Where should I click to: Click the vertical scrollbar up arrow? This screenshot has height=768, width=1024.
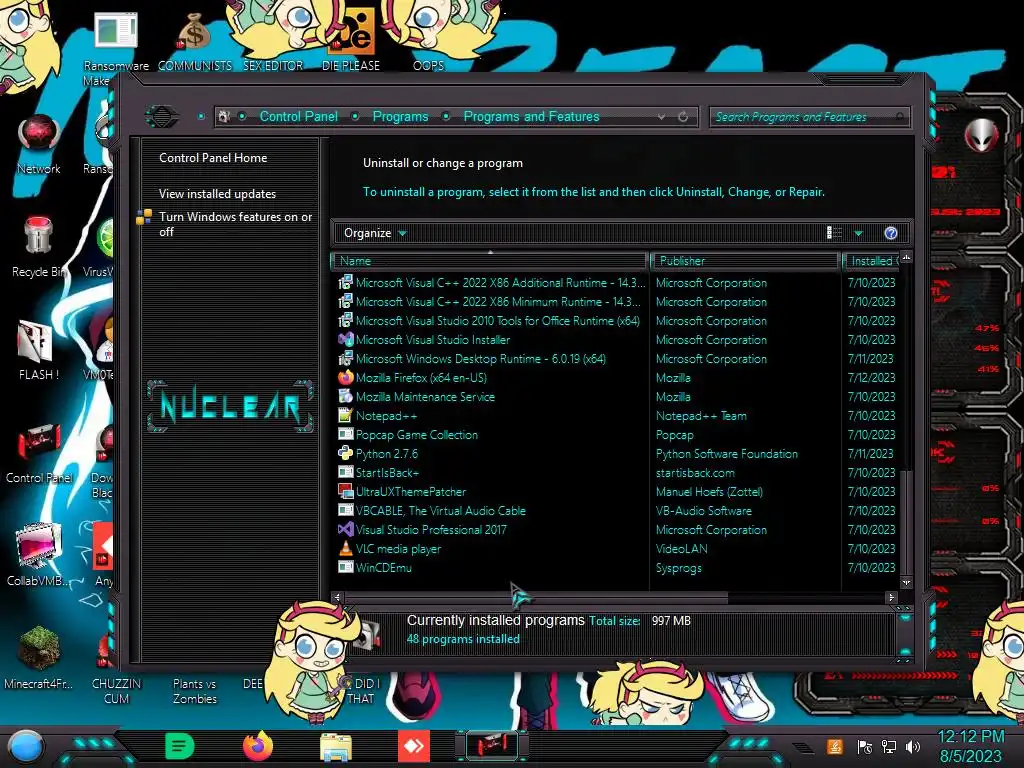905,257
